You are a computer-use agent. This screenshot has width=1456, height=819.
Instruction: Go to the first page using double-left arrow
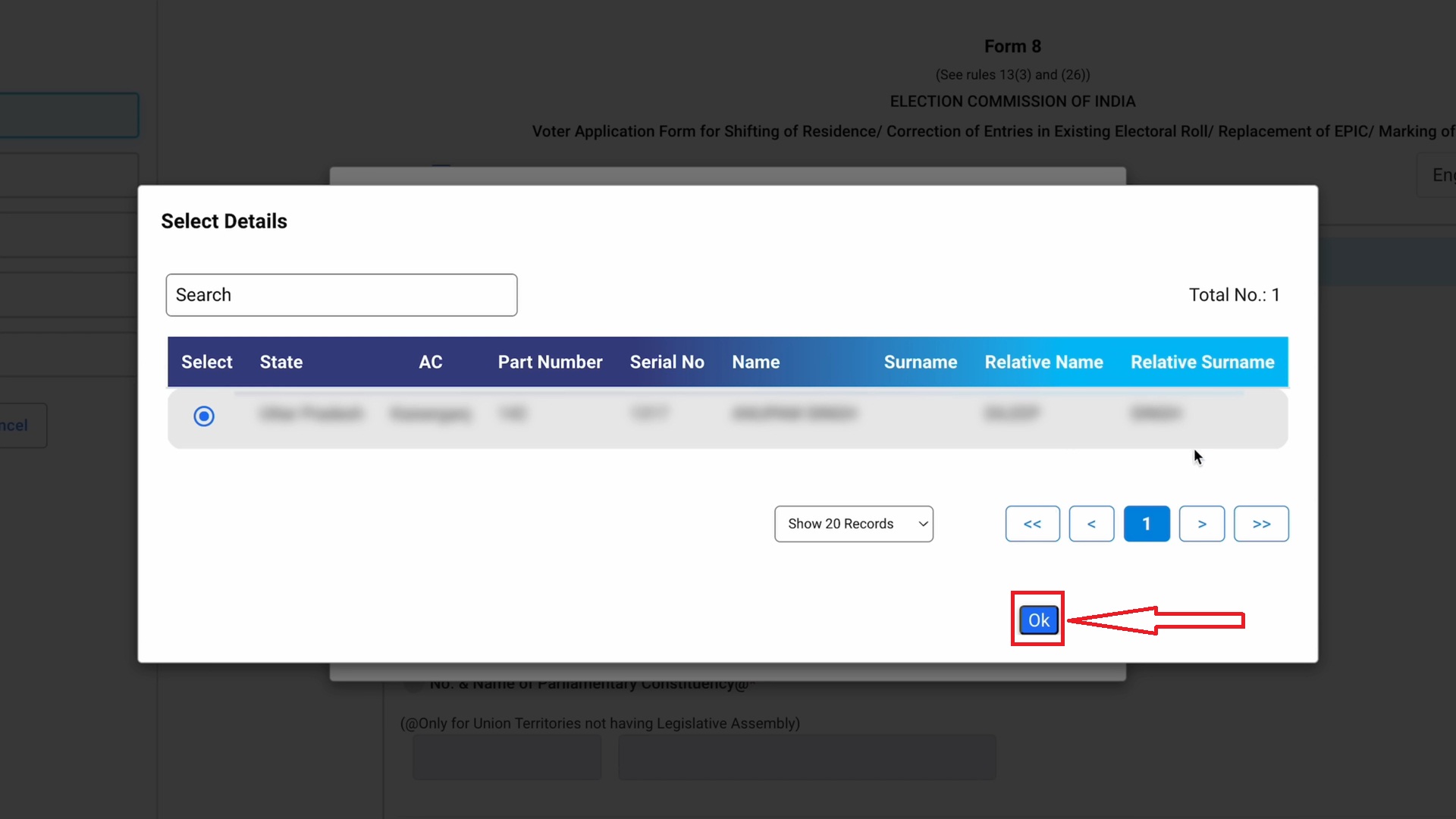[x=1032, y=523]
